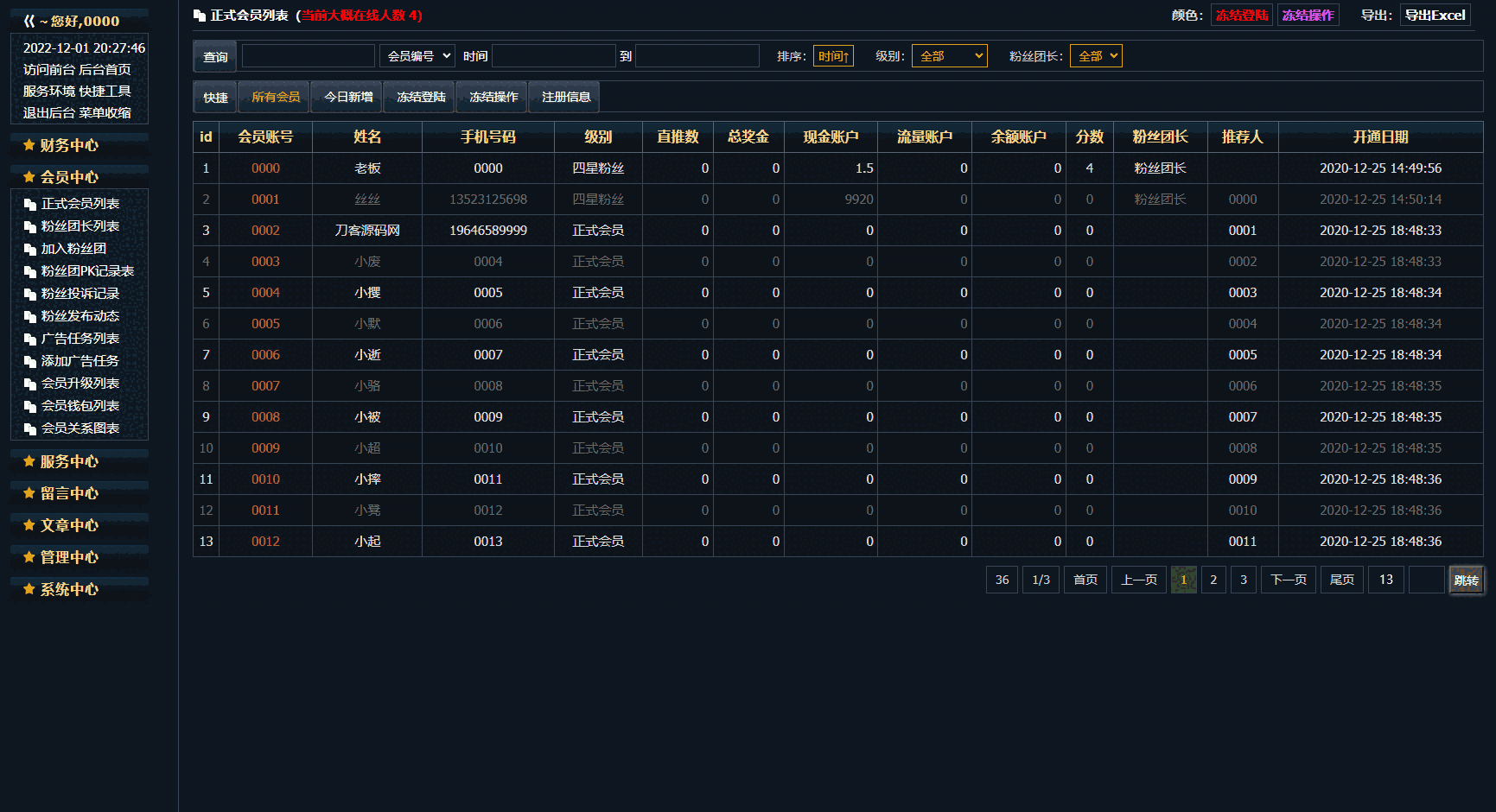
Task: Go to 下一页 in pagination
Action: 1289,580
